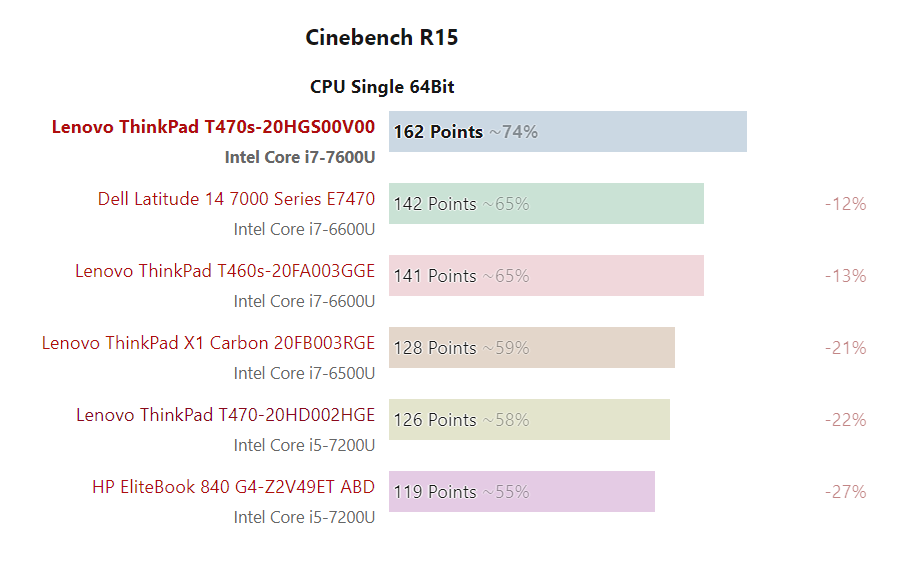Open the Lenovo ThinkPad T470s-20HGS00V00 link
919x569 pixels.
pyautogui.click(x=213, y=127)
